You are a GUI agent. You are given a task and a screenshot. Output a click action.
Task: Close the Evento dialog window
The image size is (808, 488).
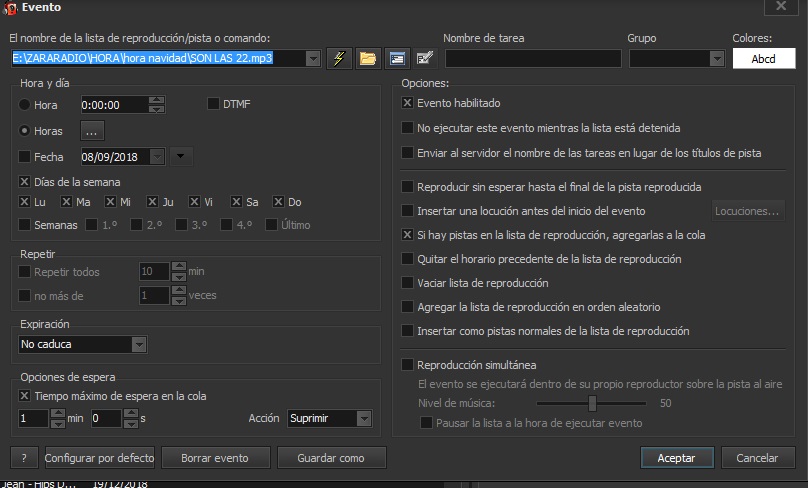pos(781,6)
